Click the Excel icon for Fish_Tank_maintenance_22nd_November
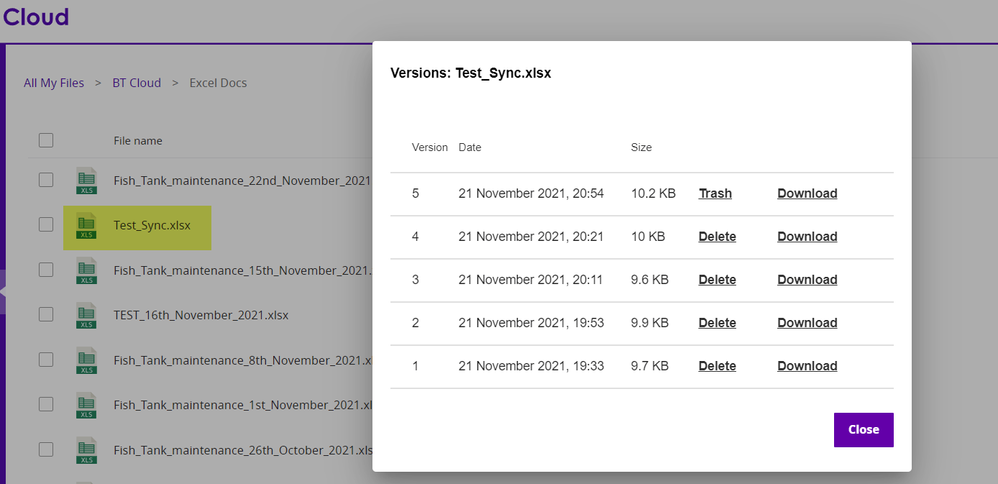This screenshot has height=484, width=998. 87,181
